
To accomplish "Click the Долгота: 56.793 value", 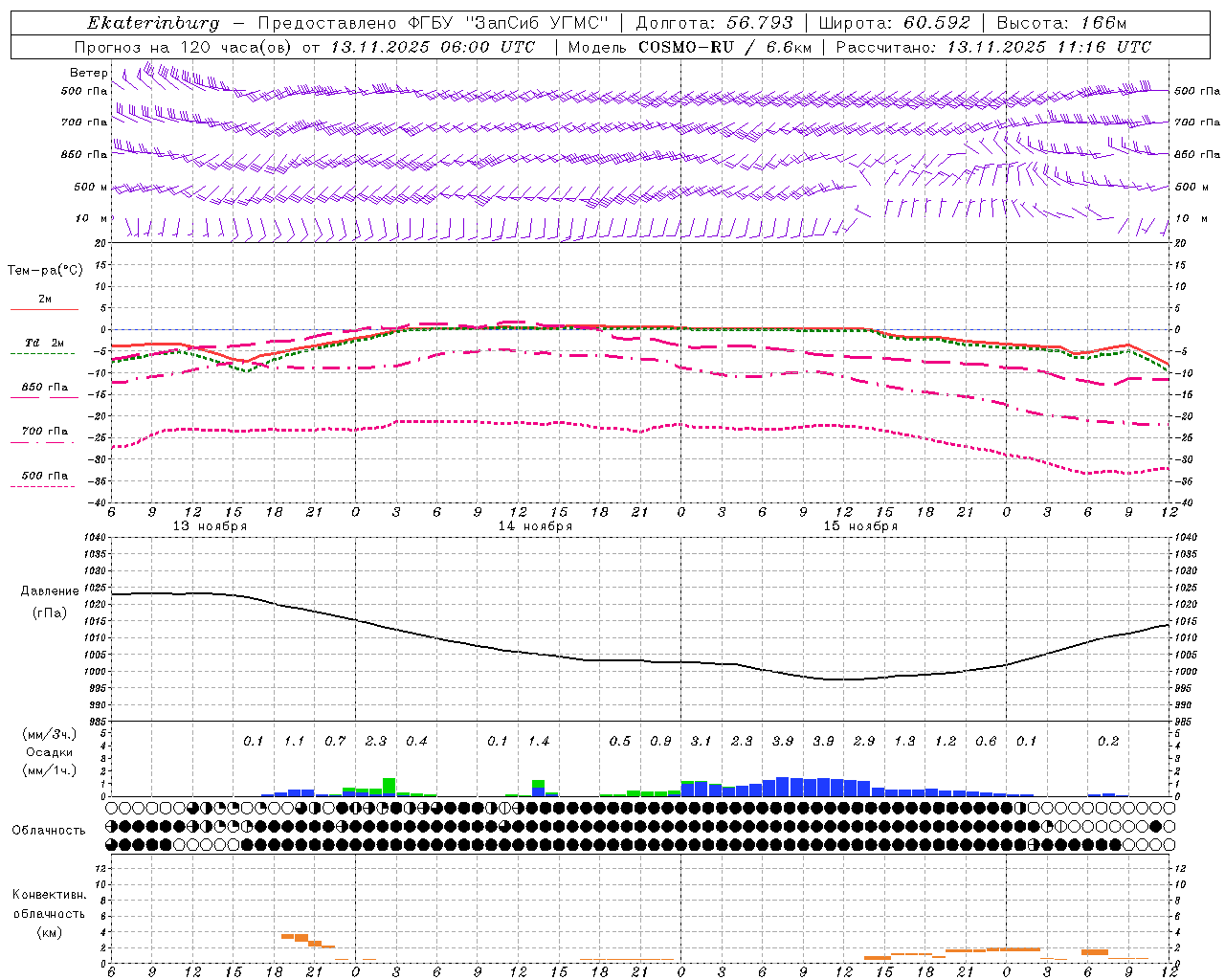I will [714, 23].
